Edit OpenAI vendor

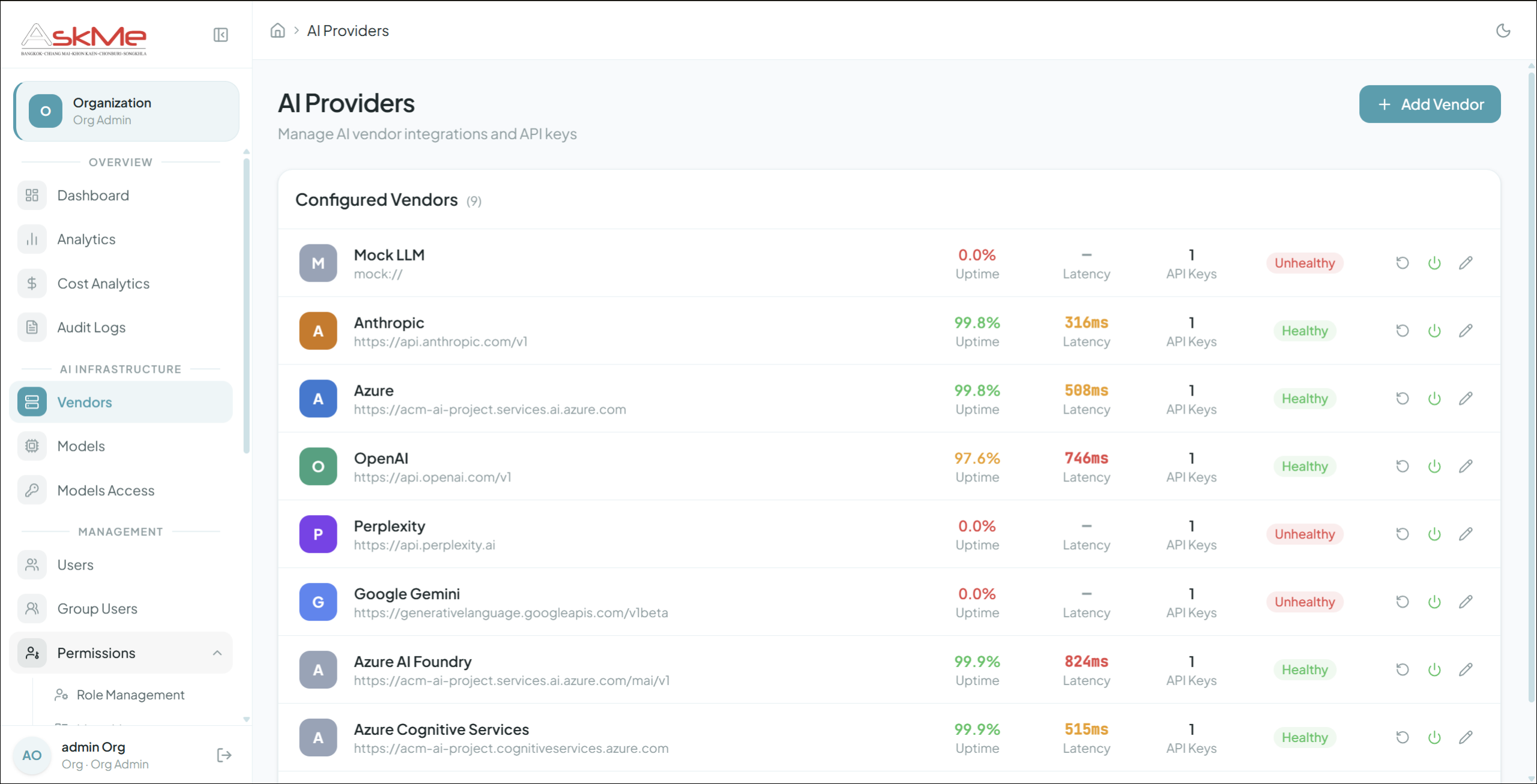pyautogui.click(x=1466, y=466)
